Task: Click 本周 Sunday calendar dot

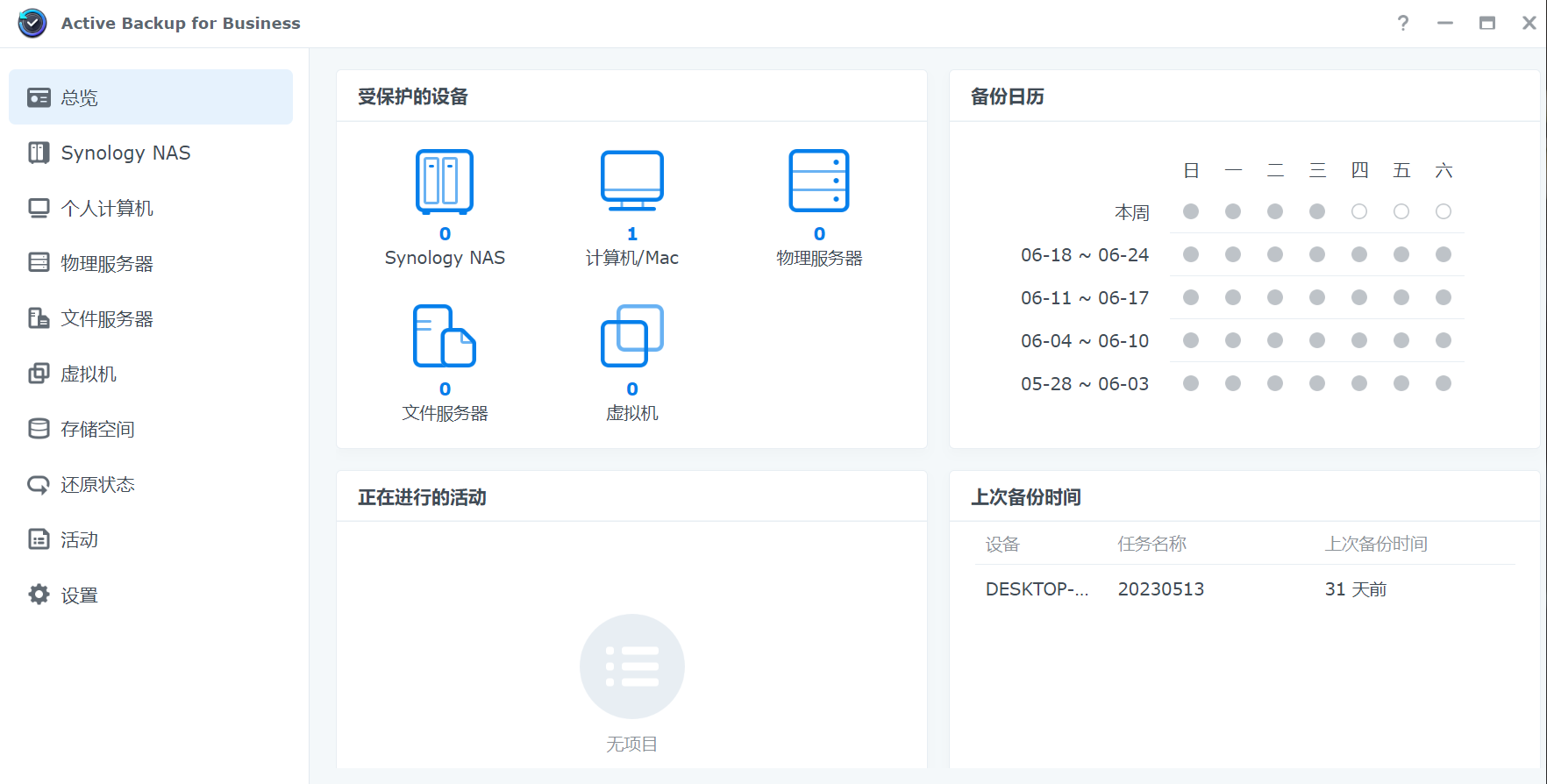Action: click(x=1191, y=211)
